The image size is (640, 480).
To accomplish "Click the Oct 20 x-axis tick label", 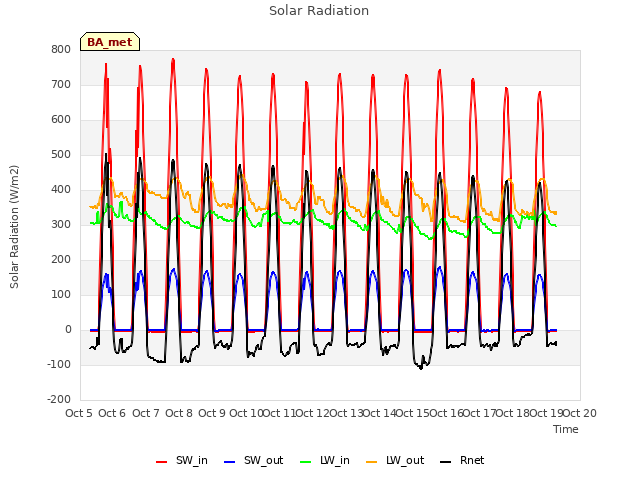I will (x=580, y=413).
